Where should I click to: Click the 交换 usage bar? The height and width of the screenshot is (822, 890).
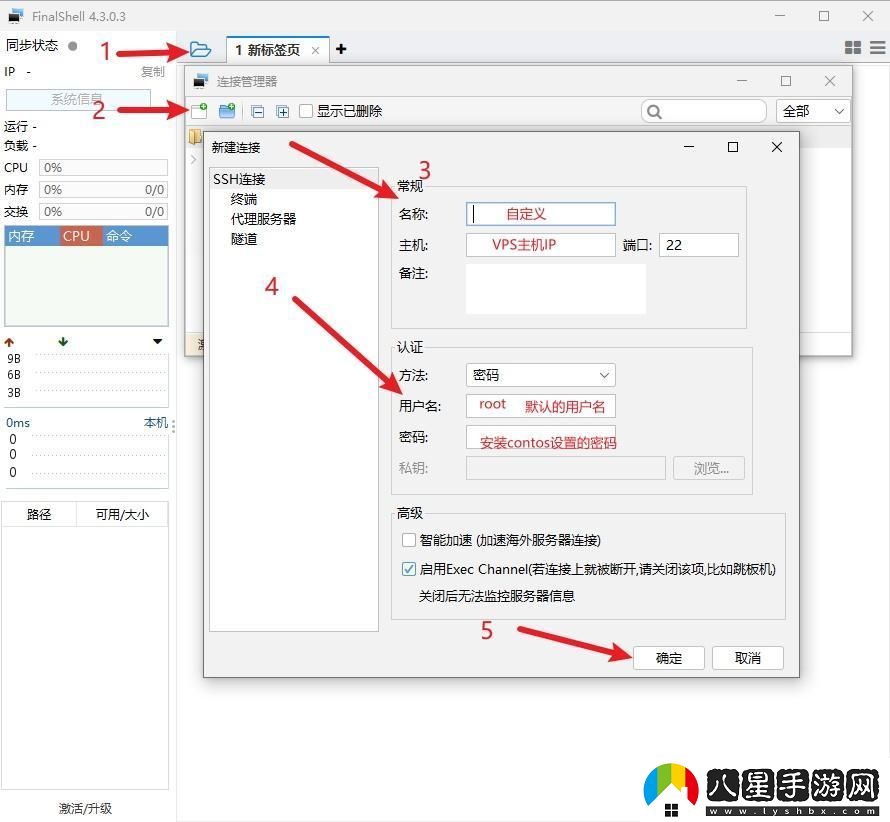(103, 212)
